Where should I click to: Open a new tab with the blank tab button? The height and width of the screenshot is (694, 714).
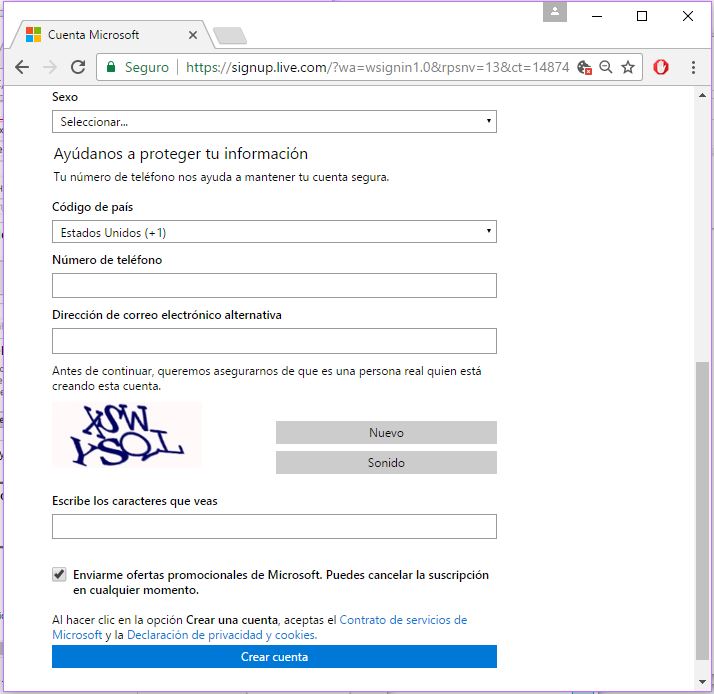tap(230, 36)
